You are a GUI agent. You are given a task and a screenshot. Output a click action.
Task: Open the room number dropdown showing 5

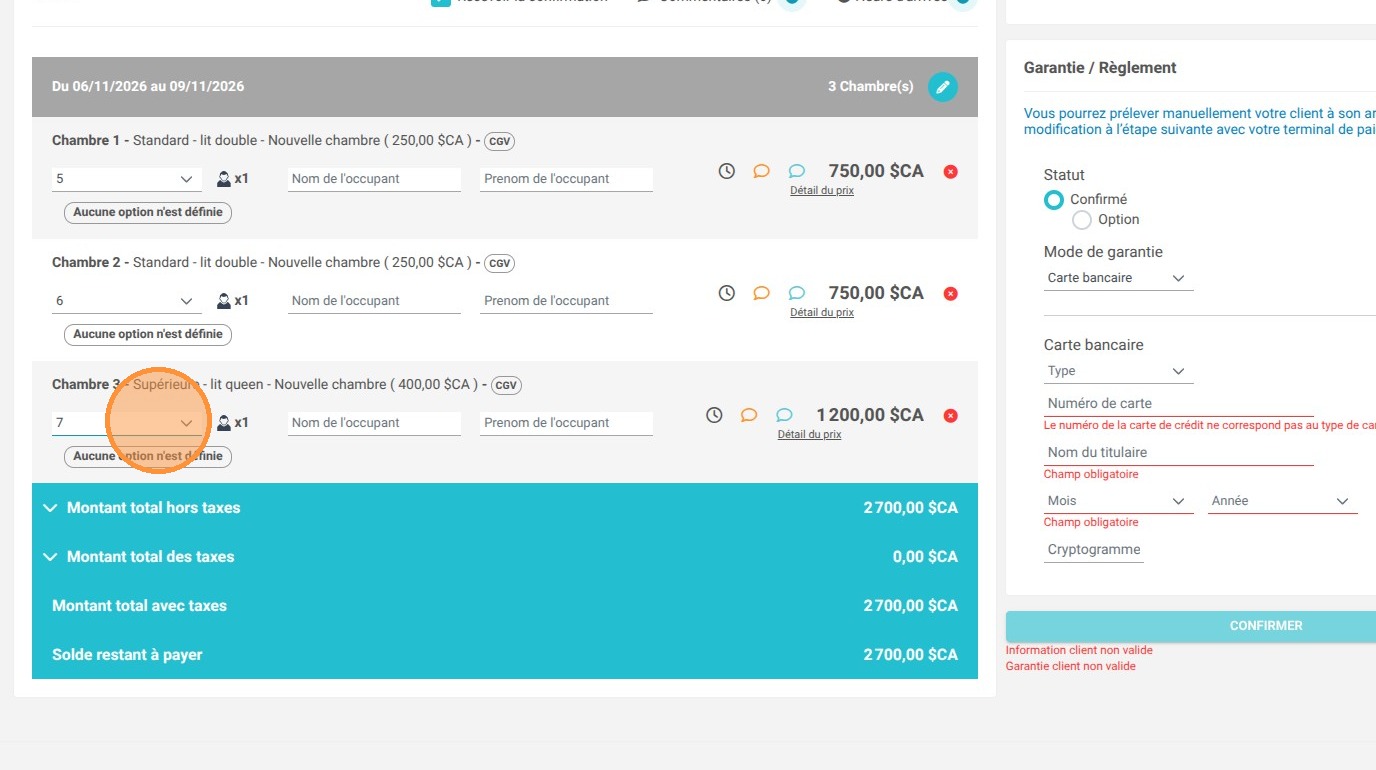(x=125, y=179)
